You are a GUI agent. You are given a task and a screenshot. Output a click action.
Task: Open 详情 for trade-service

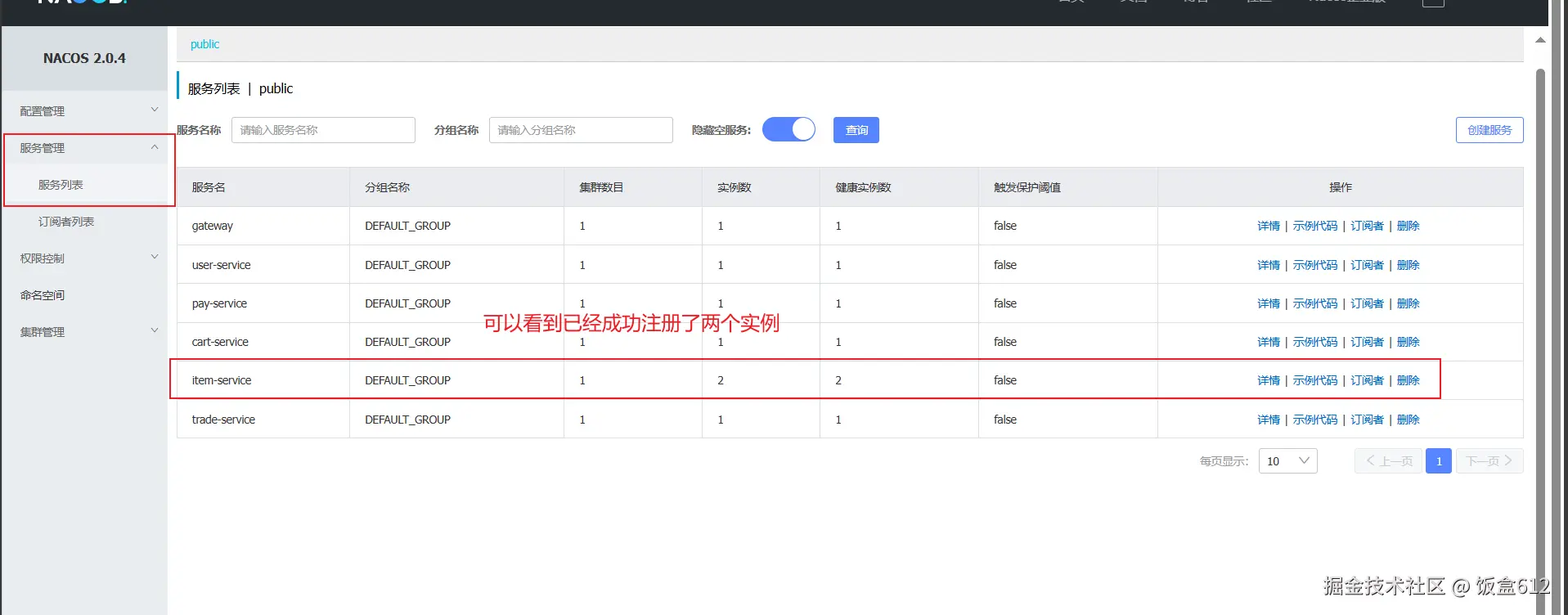point(1269,420)
